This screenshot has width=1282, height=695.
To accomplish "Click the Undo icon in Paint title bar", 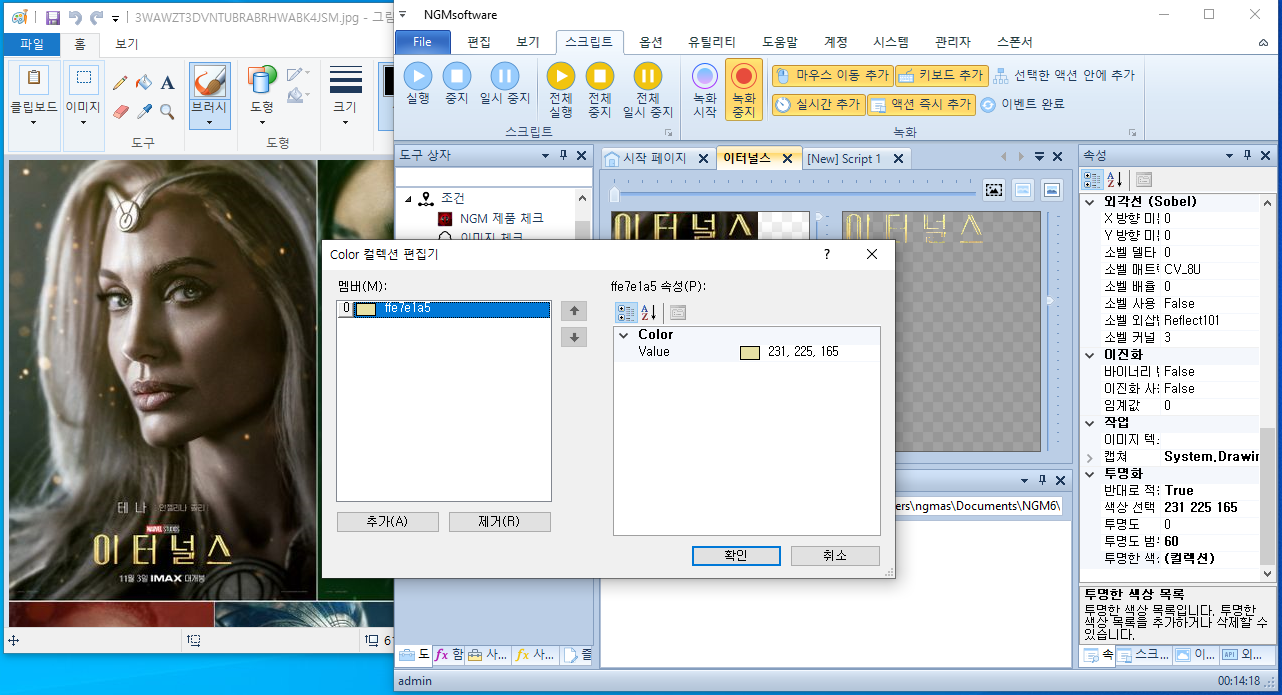I will point(75,18).
